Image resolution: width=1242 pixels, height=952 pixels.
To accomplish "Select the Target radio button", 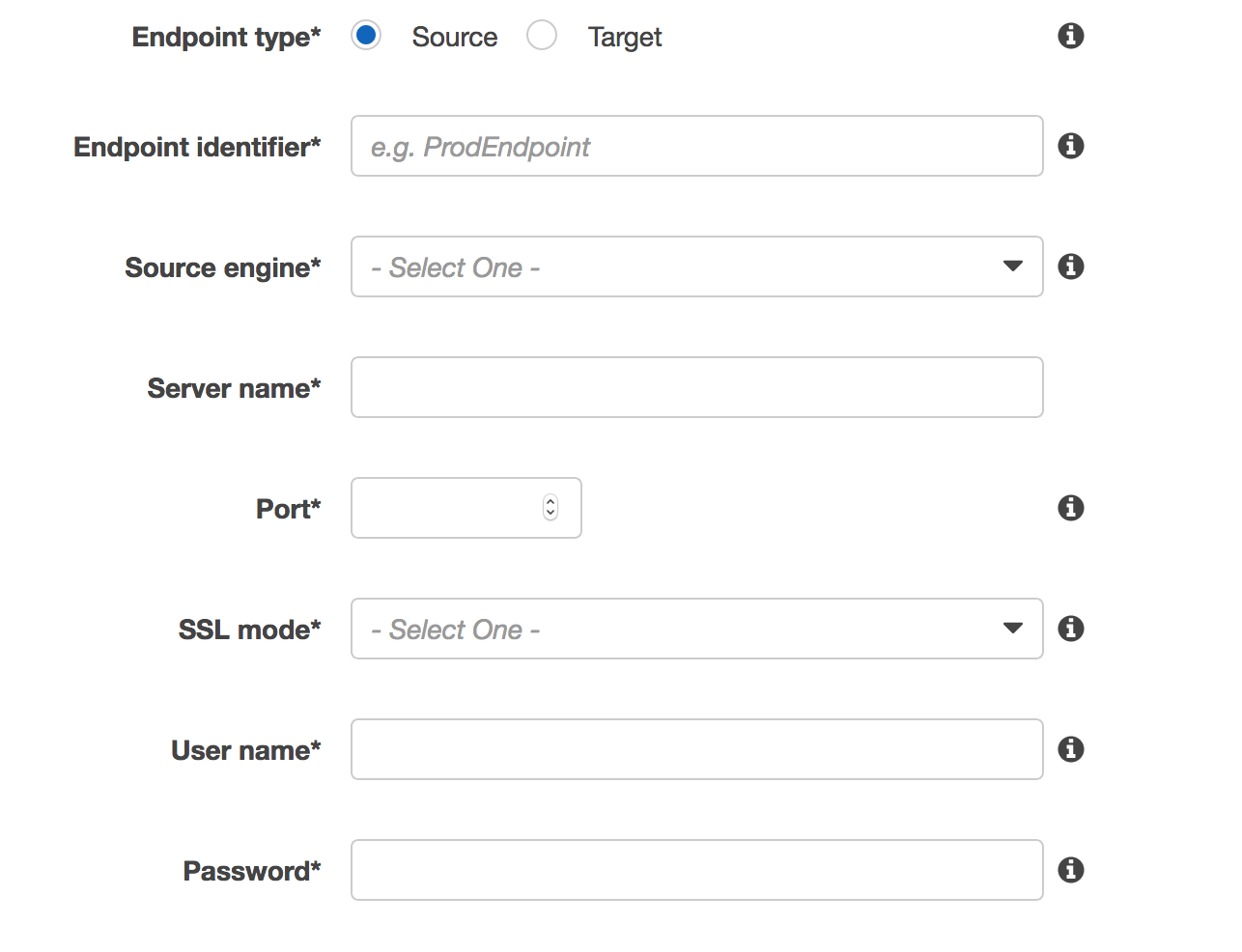I will coord(542,36).
